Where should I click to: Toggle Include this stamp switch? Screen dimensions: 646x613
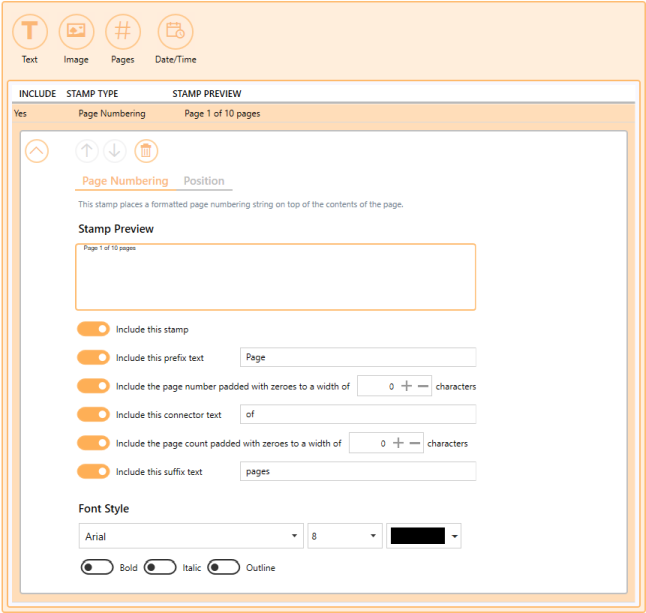(x=94, y=329)
